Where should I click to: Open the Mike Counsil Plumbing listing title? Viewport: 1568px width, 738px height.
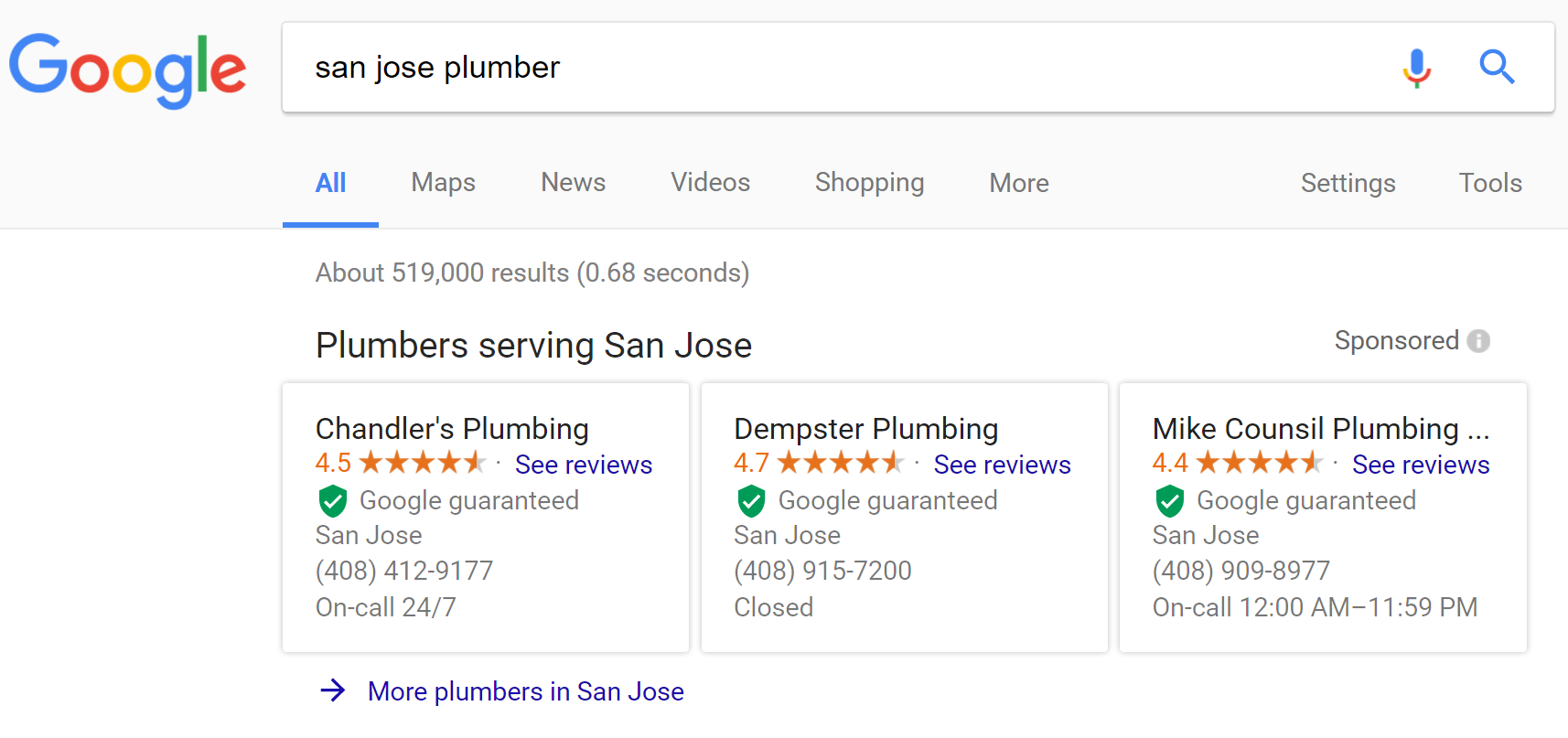click(x=1320, y=429)
